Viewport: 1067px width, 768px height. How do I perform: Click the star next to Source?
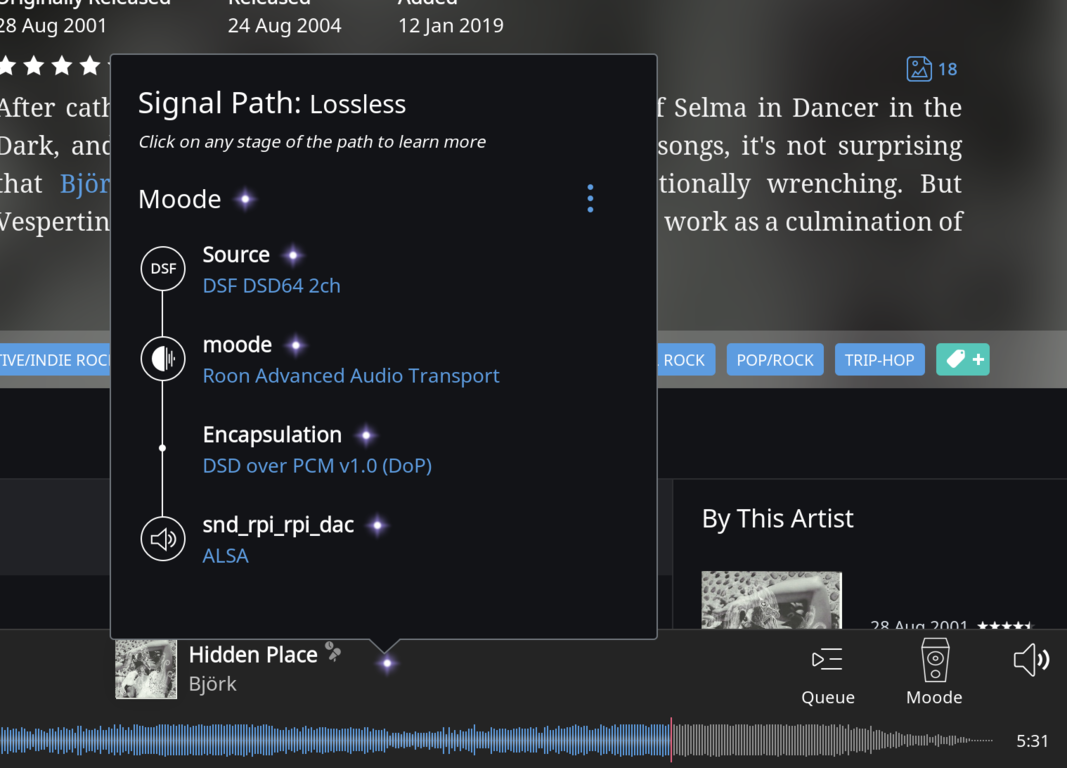[293, 256]
